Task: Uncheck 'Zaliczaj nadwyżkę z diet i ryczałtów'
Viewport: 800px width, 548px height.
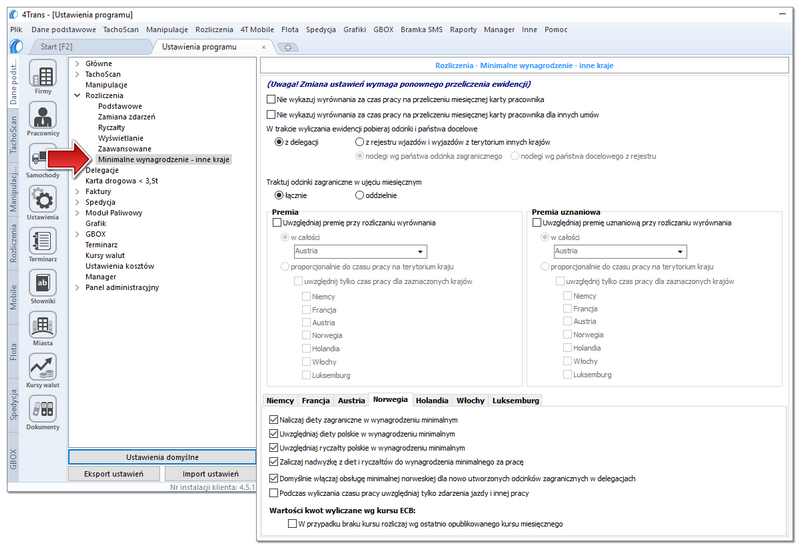Action: tap(273, 462)
